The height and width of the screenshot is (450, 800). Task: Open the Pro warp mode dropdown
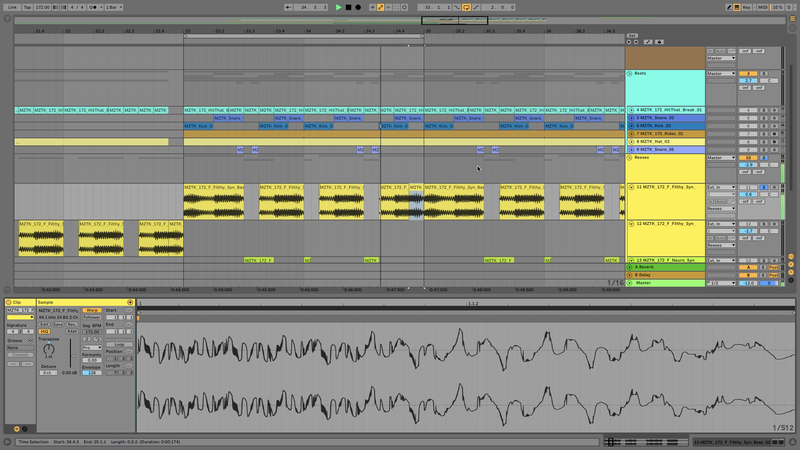click(92, 348)
